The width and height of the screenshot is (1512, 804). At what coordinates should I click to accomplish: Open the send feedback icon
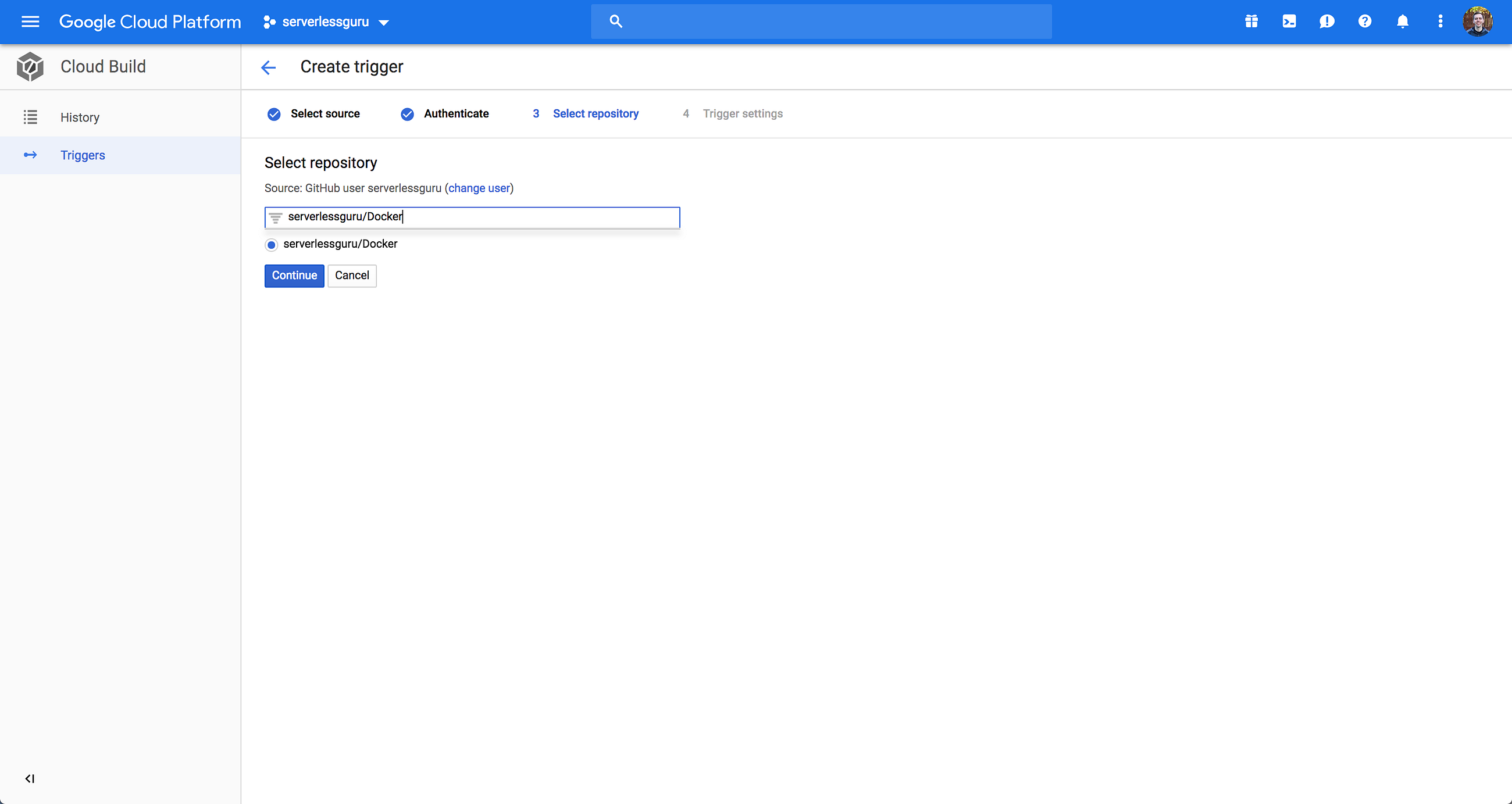point(1326,22)
